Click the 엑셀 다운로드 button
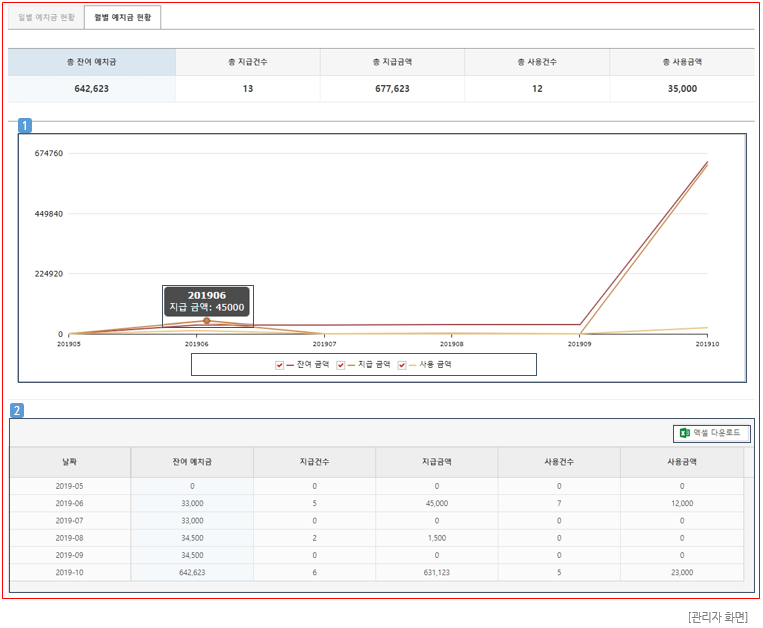Screen dimensions: 763x628 [x=711, y=433]
